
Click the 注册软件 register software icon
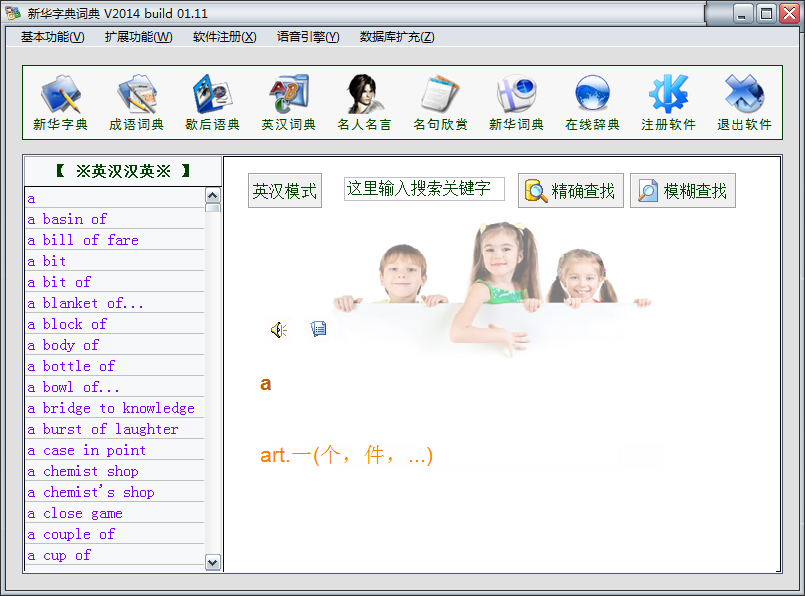668,102
